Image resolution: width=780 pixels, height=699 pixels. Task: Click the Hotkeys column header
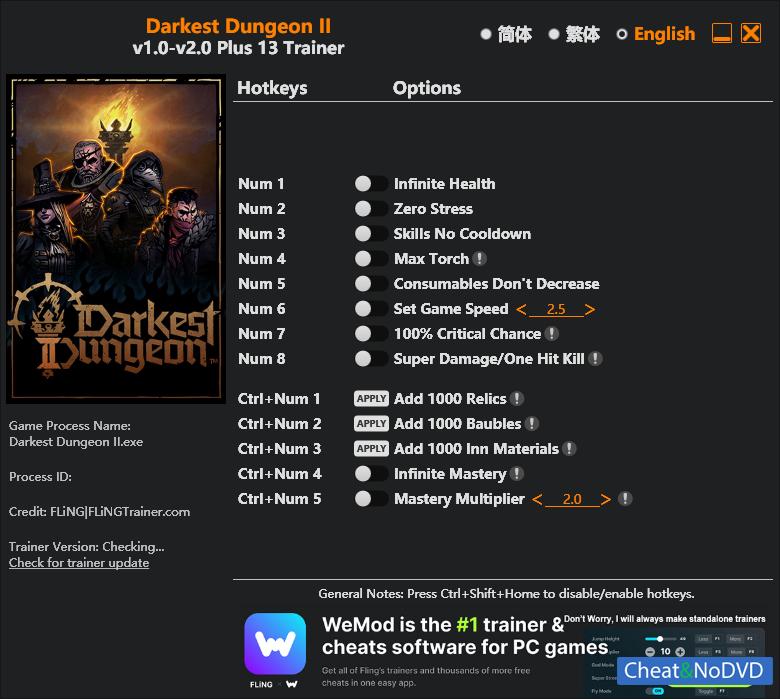(272, 88)
